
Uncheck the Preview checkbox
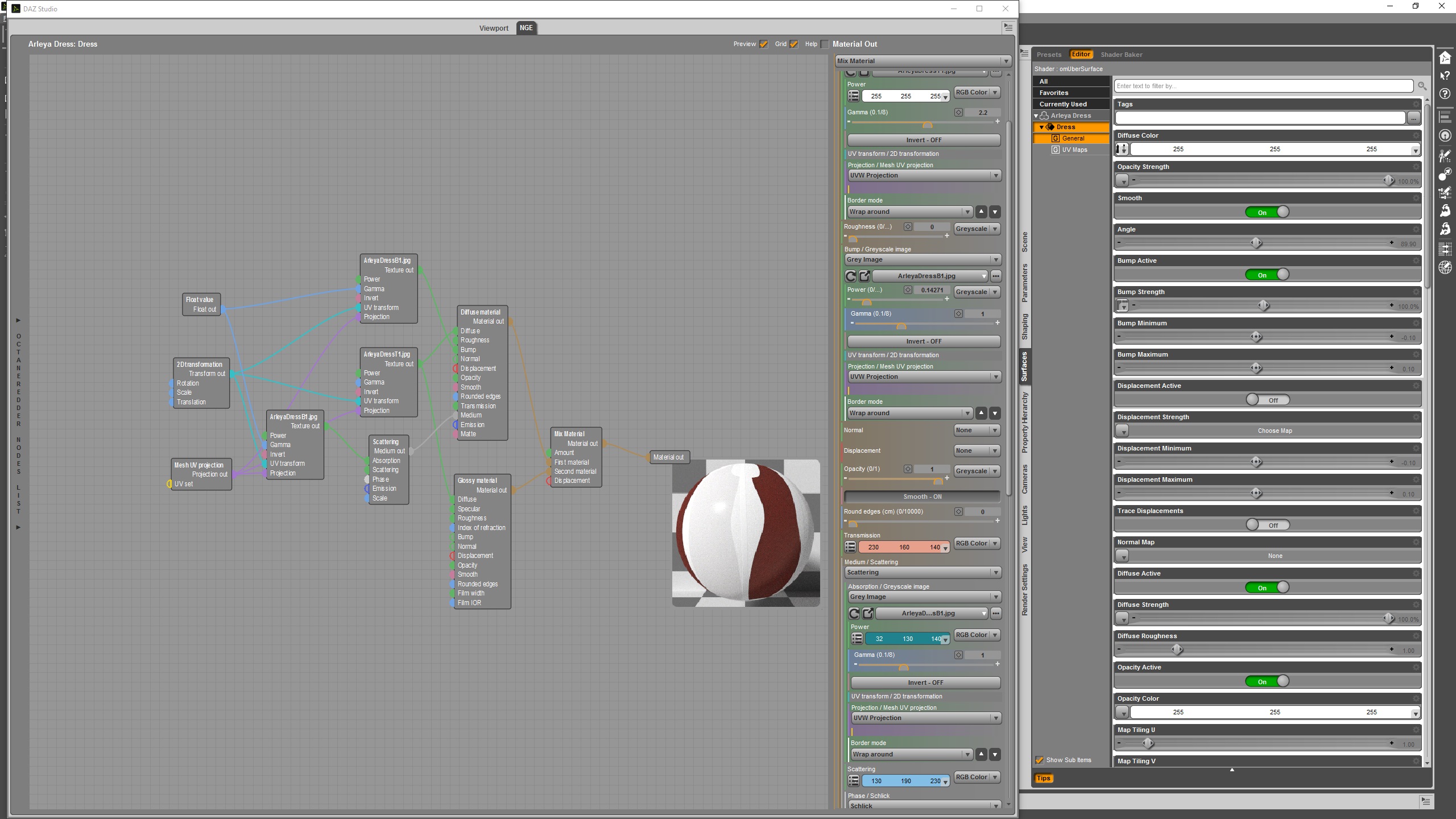[764, 44]
